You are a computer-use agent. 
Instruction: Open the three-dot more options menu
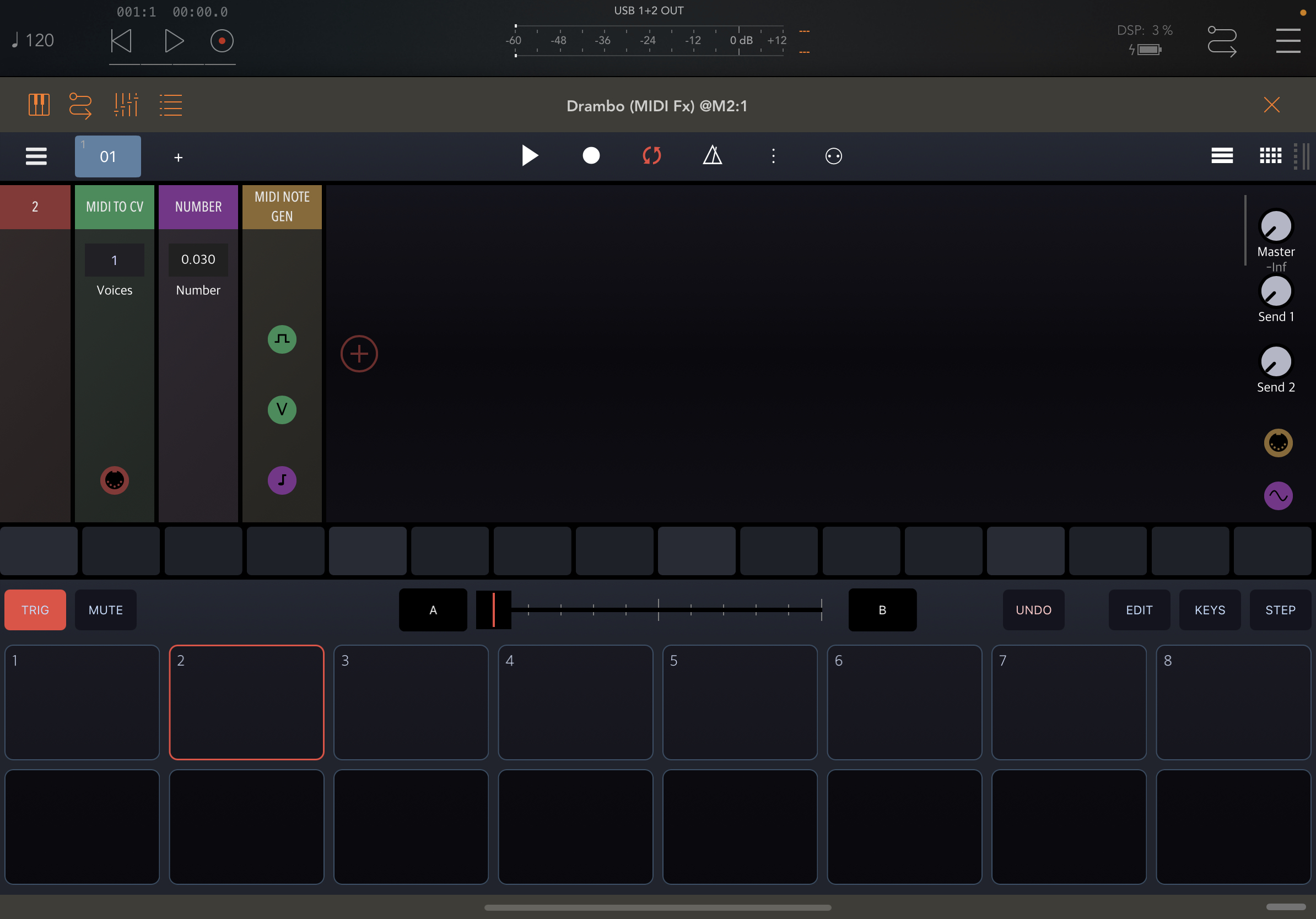(x=773, y=156)
